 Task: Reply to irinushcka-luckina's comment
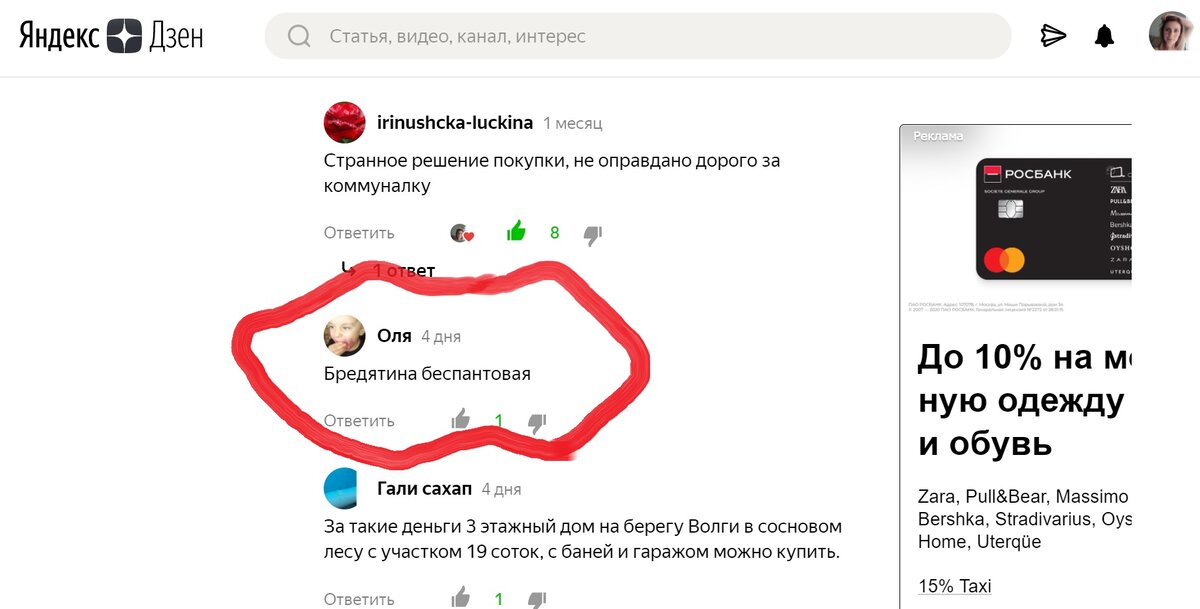(x=359, y=233)
